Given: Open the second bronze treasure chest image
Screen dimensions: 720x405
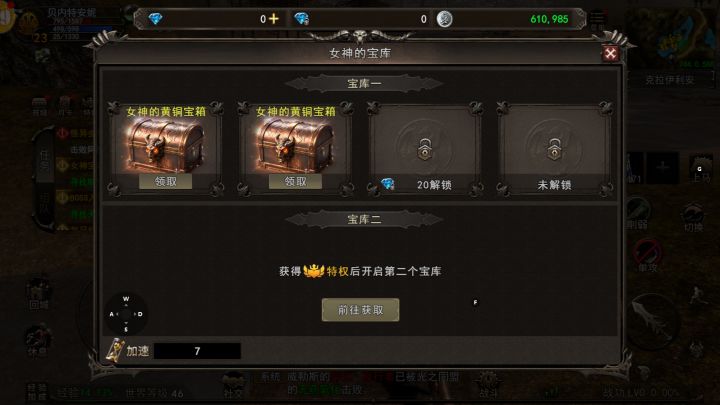Looking at the screenshot, I should point(295,145).
